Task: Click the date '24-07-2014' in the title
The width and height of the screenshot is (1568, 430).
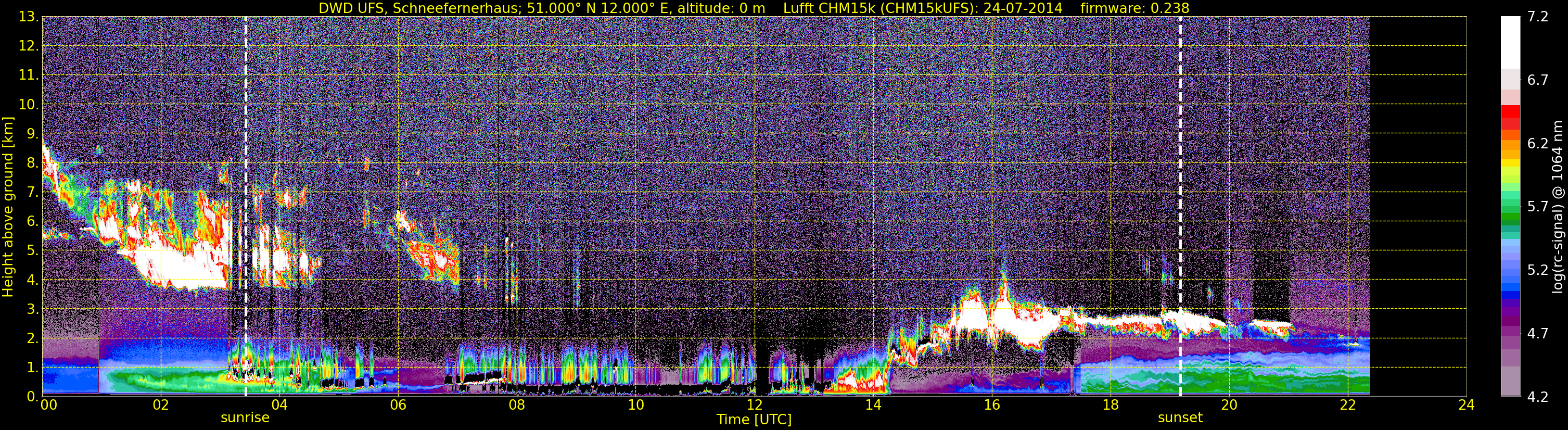Action: (x=1023, y=8)
